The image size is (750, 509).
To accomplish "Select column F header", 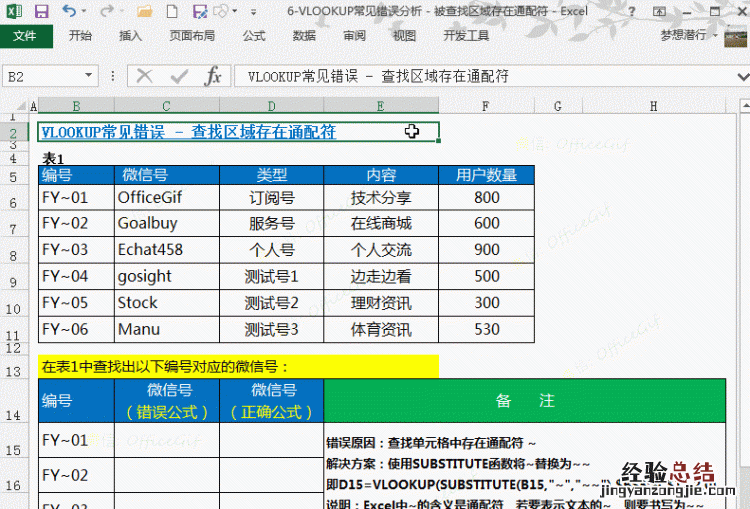I will [485, 106].
